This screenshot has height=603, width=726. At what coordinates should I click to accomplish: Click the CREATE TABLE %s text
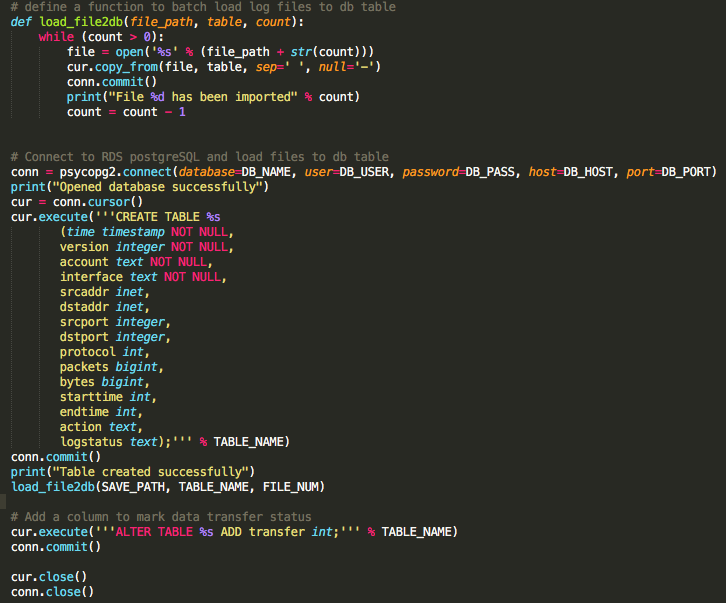168,217
